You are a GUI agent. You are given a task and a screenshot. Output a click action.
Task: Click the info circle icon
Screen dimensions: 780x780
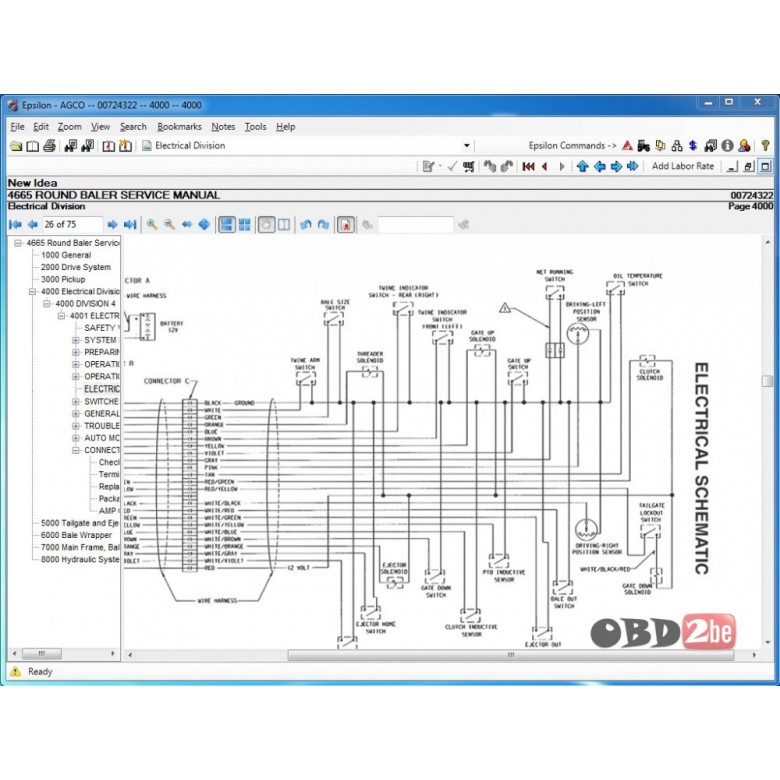pos(727,146)
